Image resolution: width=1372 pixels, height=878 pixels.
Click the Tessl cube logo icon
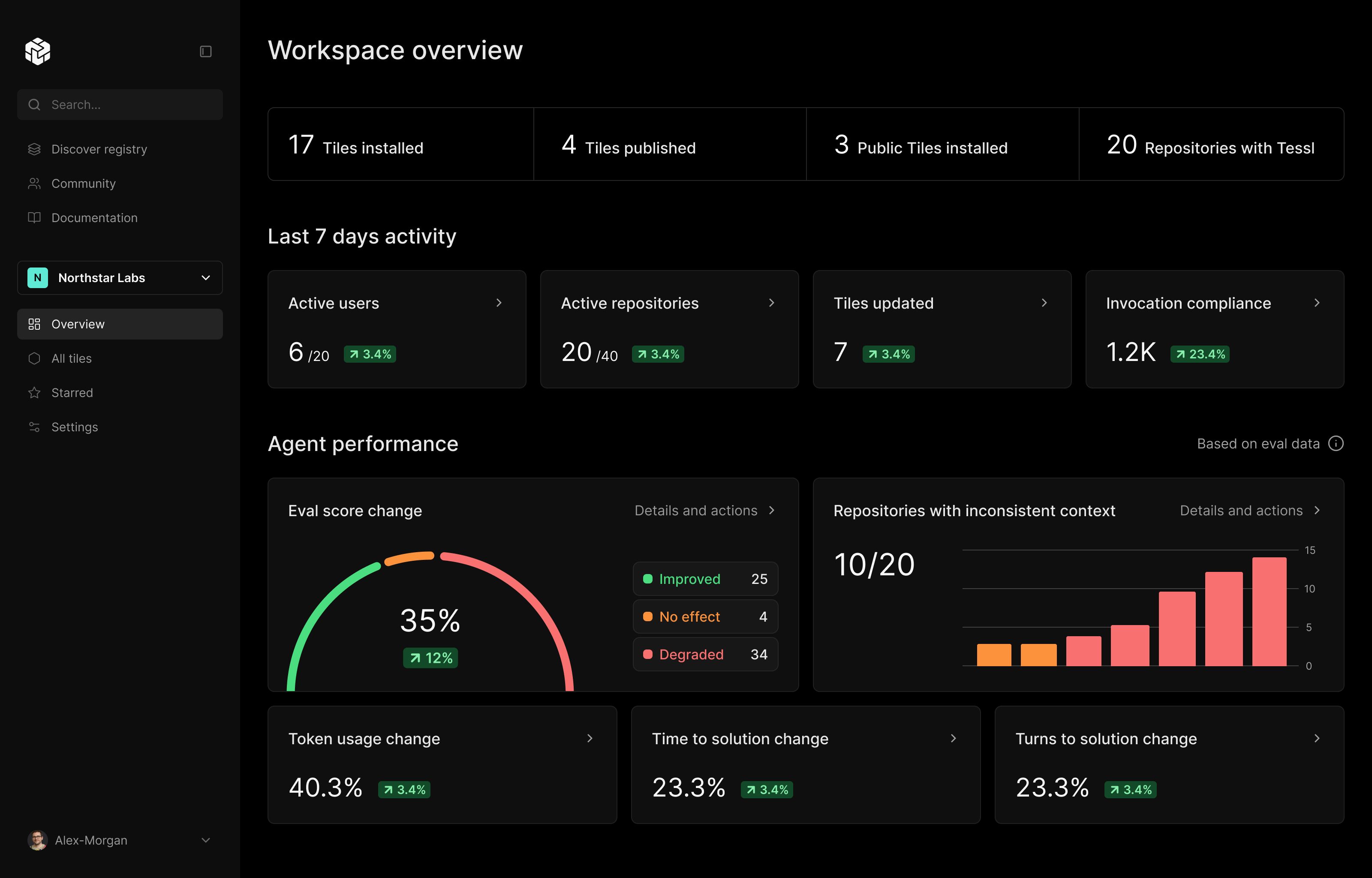[x=38, y=51]
